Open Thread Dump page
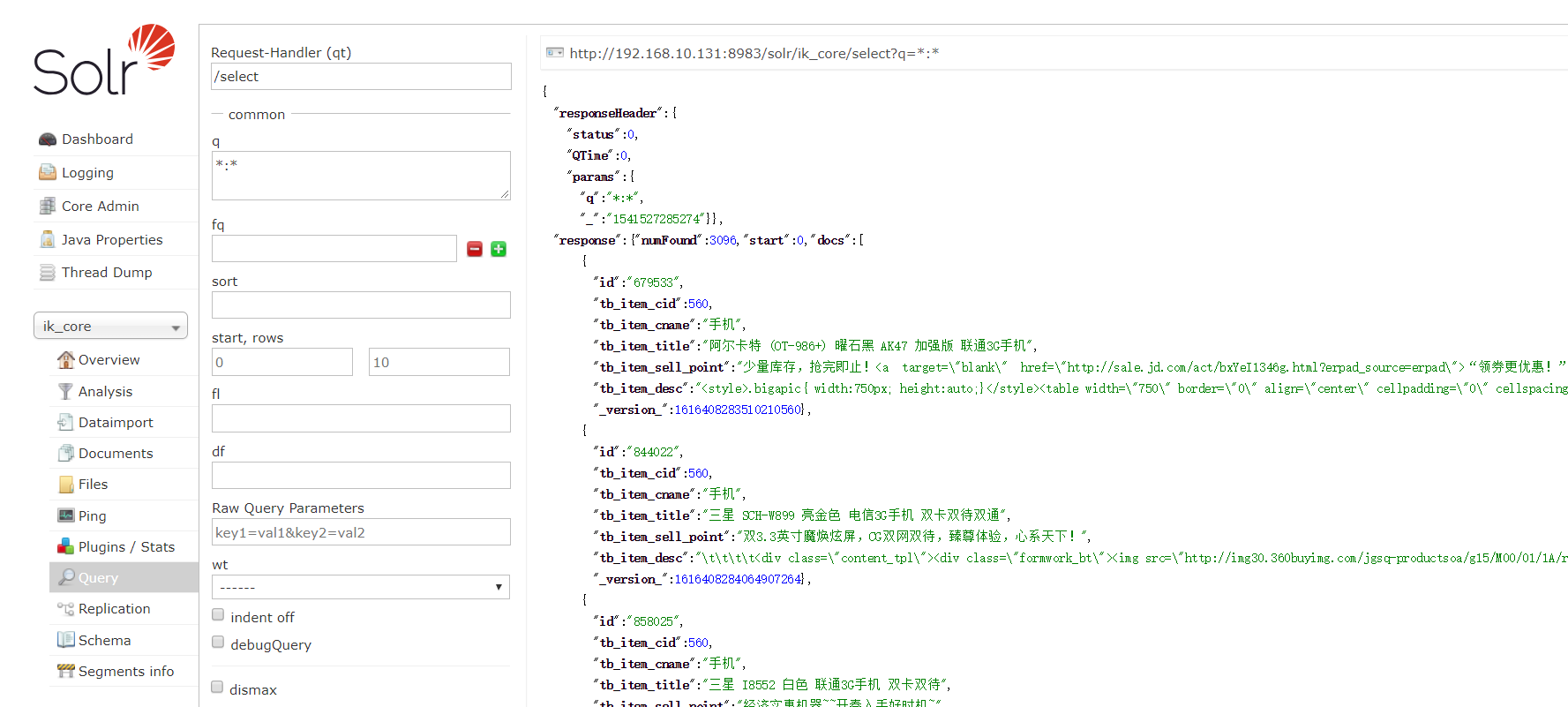Screen dimensions: 1568x707 point(107,273)
